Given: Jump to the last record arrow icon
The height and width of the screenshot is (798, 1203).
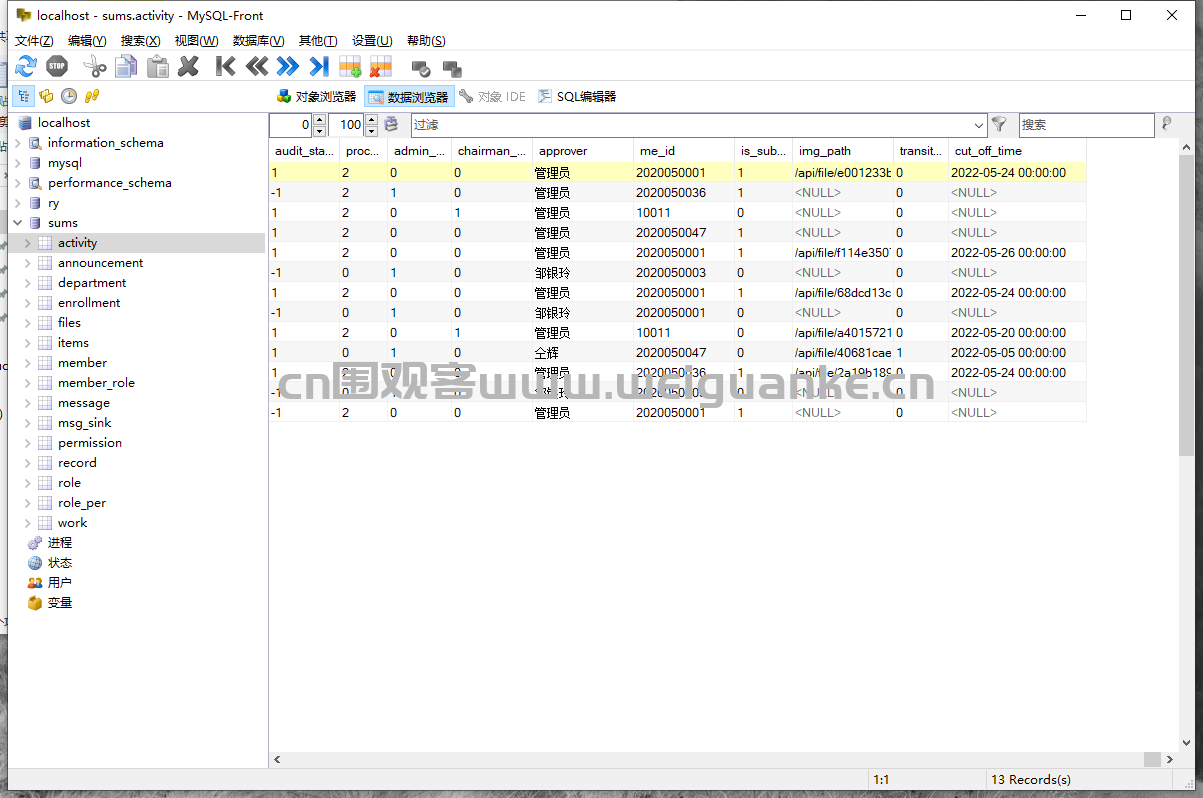Looking at the screenshot, I should (319, 67).
